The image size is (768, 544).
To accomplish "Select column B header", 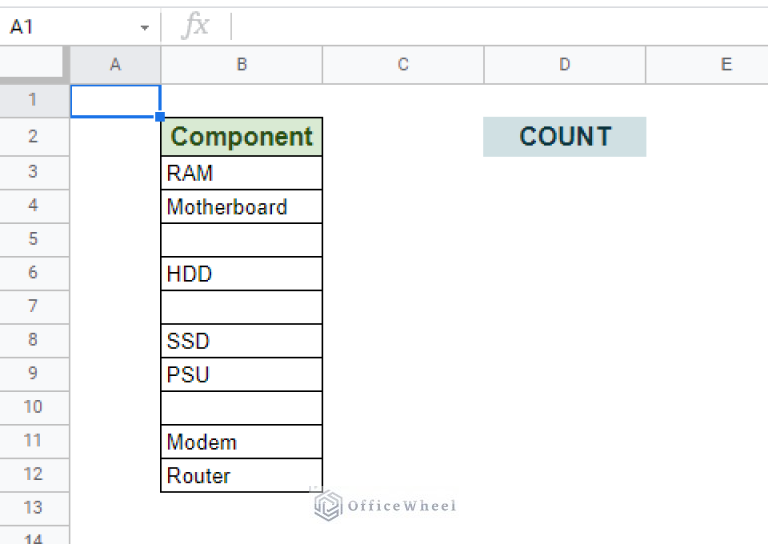I will 241,65.
